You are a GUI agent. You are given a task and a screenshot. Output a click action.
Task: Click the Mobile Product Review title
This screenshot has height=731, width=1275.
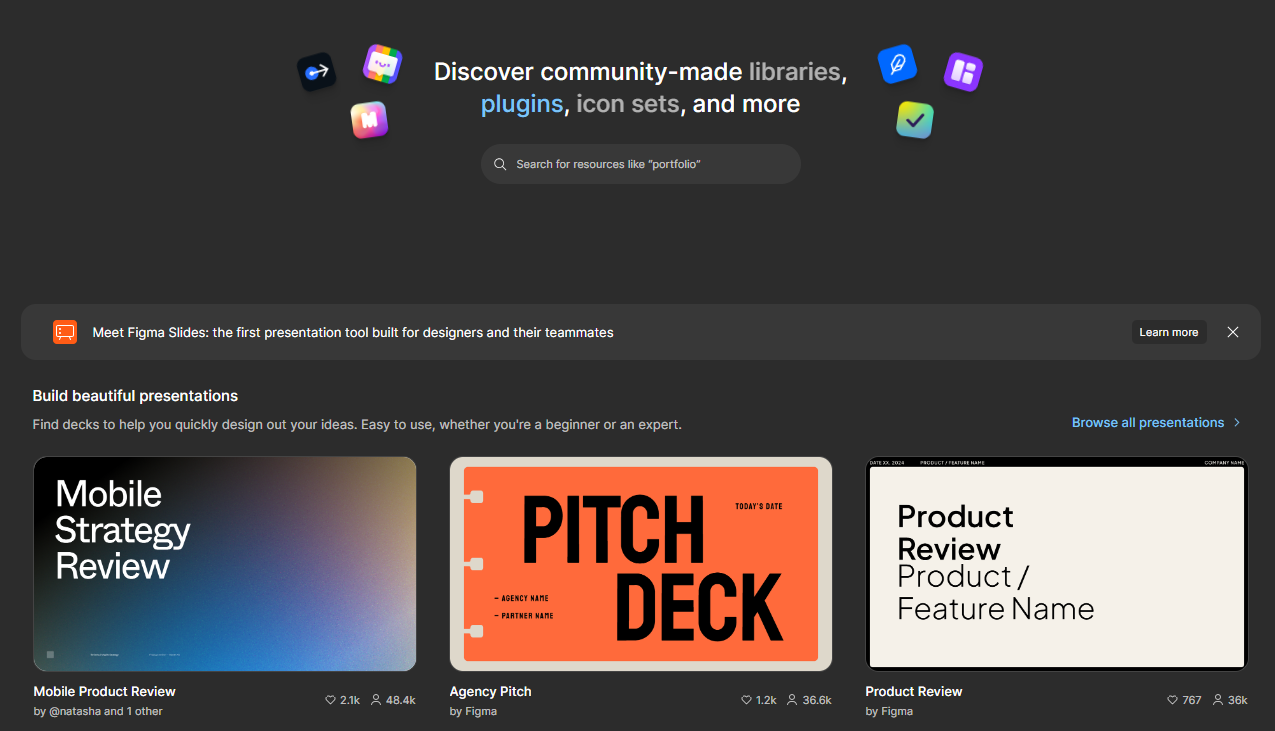[105, 691]
